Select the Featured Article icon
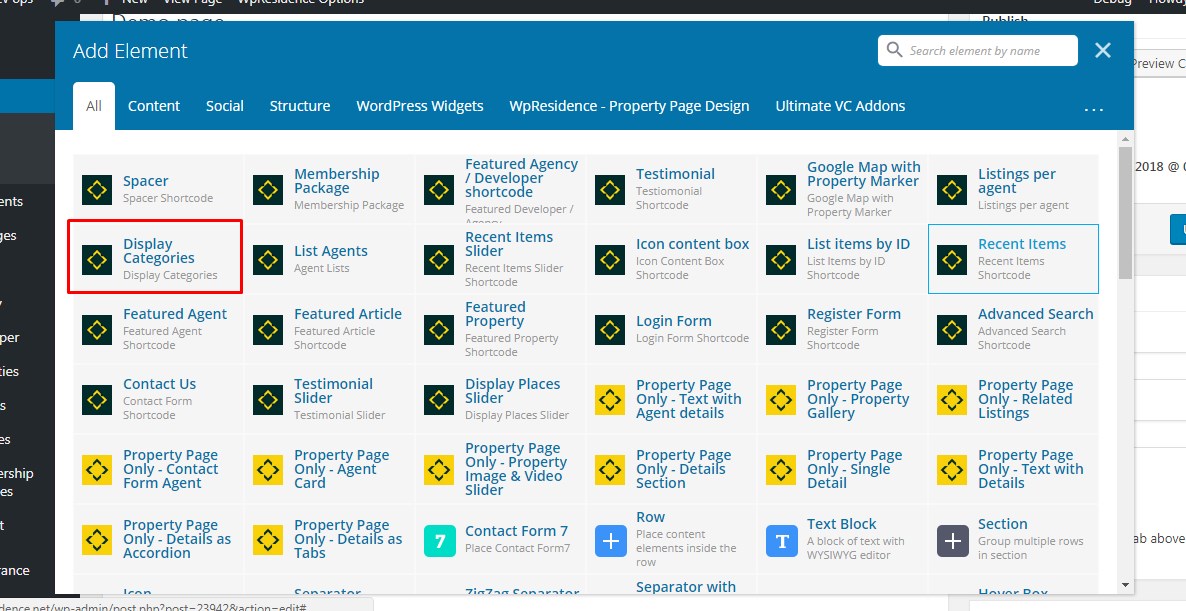 (x=268, y=330)
